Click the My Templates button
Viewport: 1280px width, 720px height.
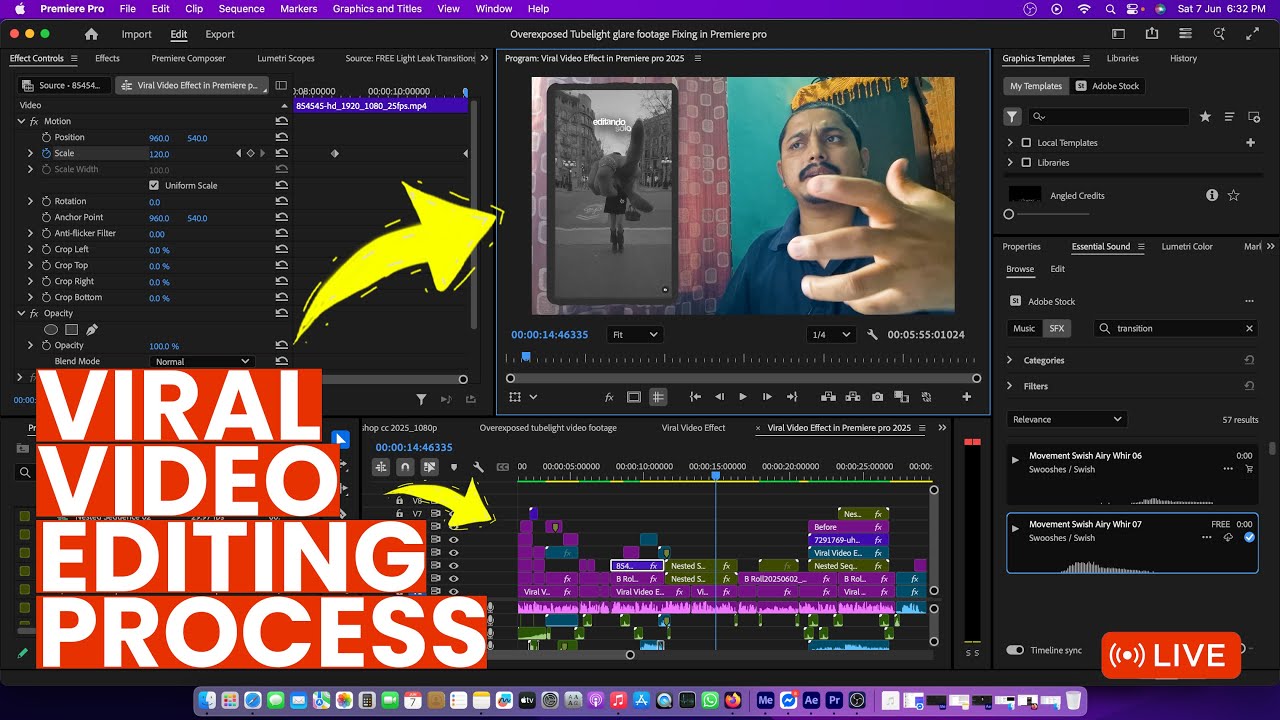1036,86
